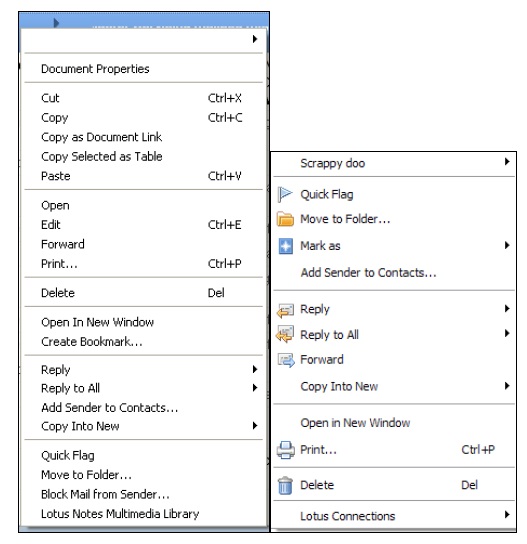Click the blue Mark as star icon
The height and width of the screenshot is (544, 527).
(286, 246)
